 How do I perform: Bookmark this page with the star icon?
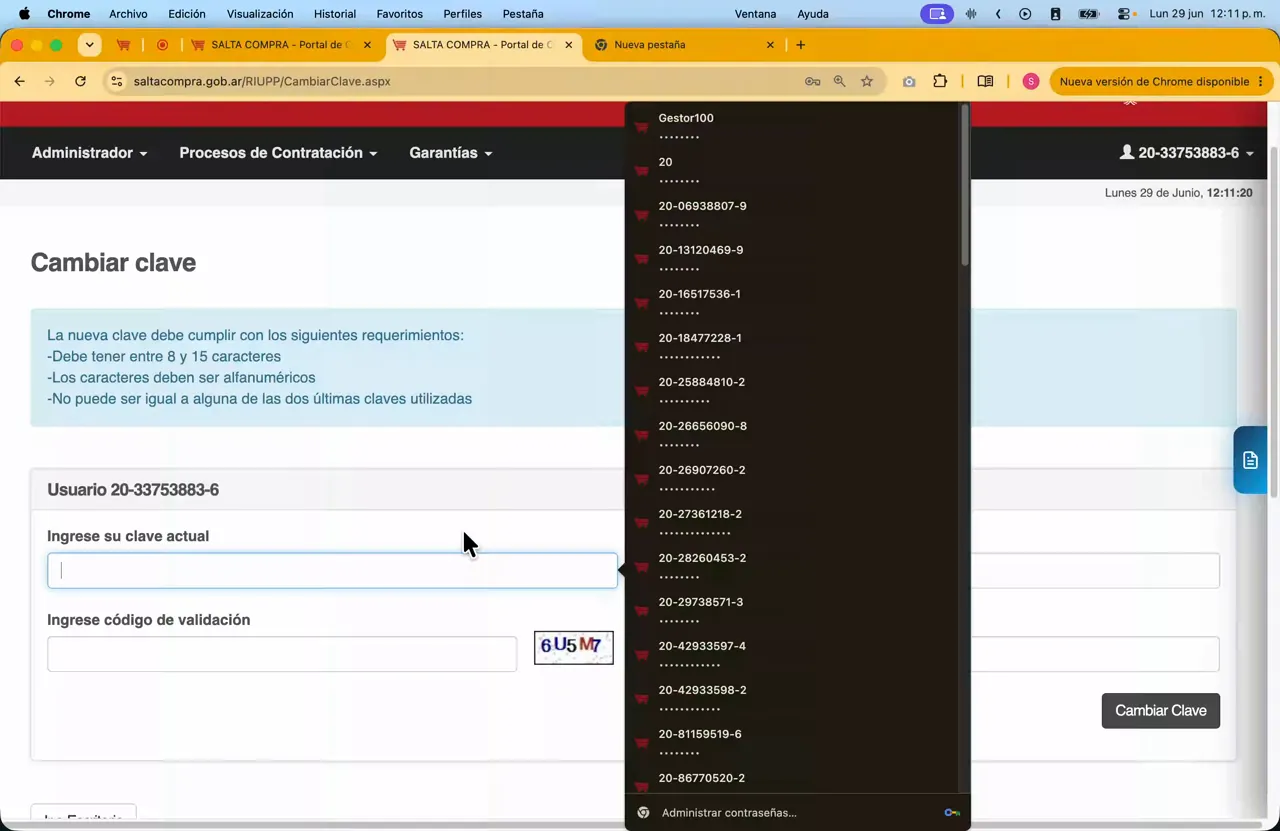tap(867, 81)
